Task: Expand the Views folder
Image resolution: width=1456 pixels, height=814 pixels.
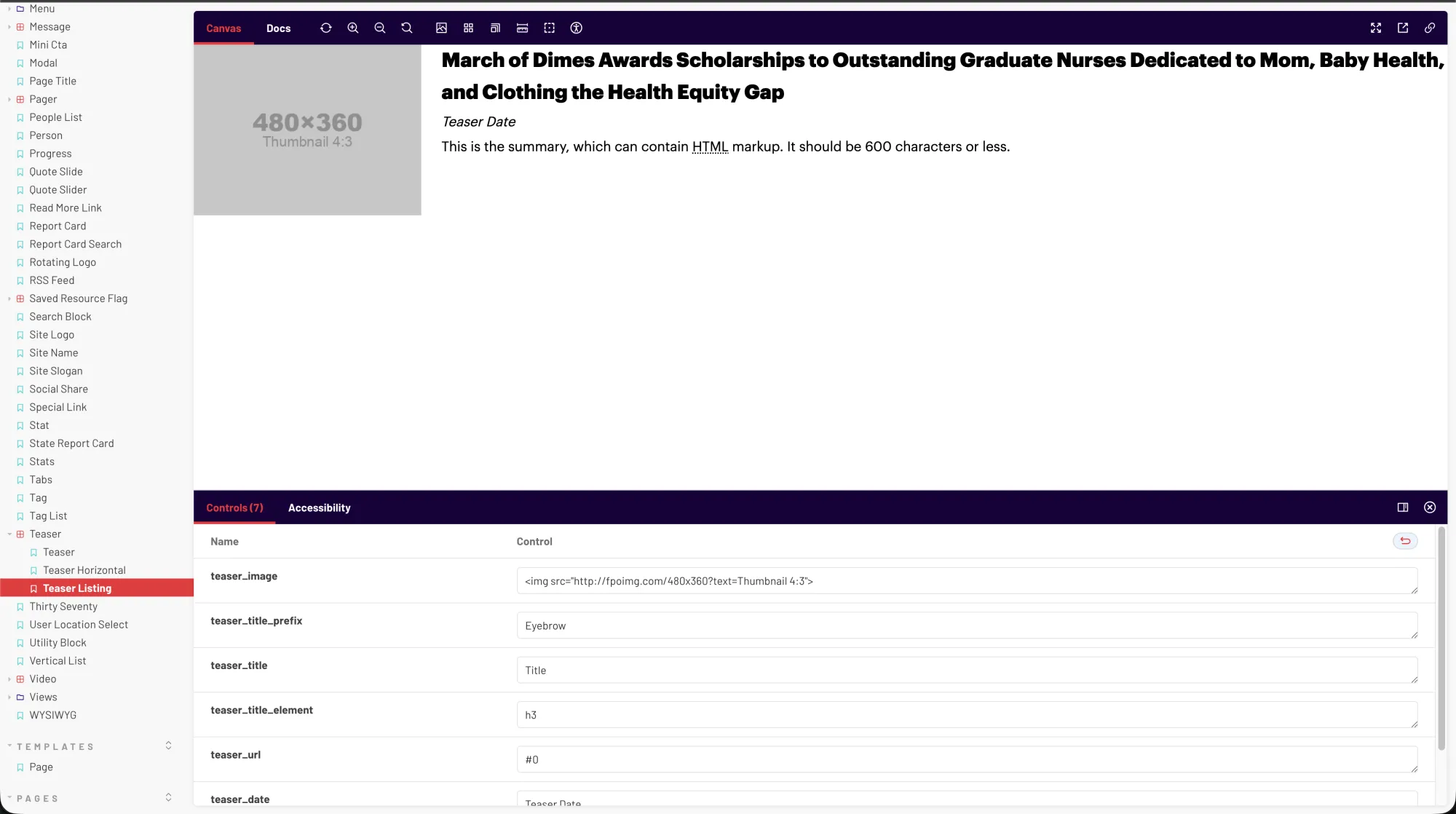Action: point(9,698)
